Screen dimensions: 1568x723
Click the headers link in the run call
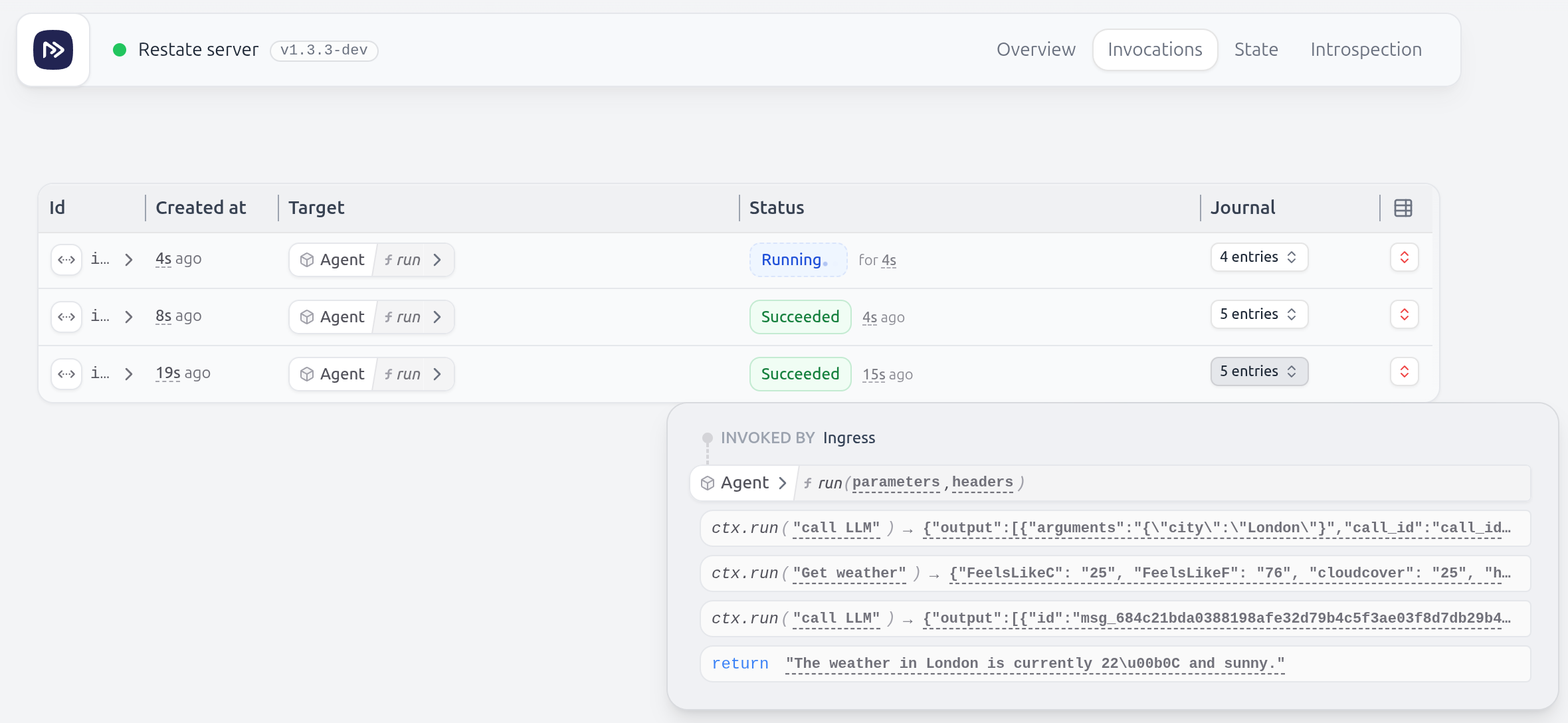(982, 482)
